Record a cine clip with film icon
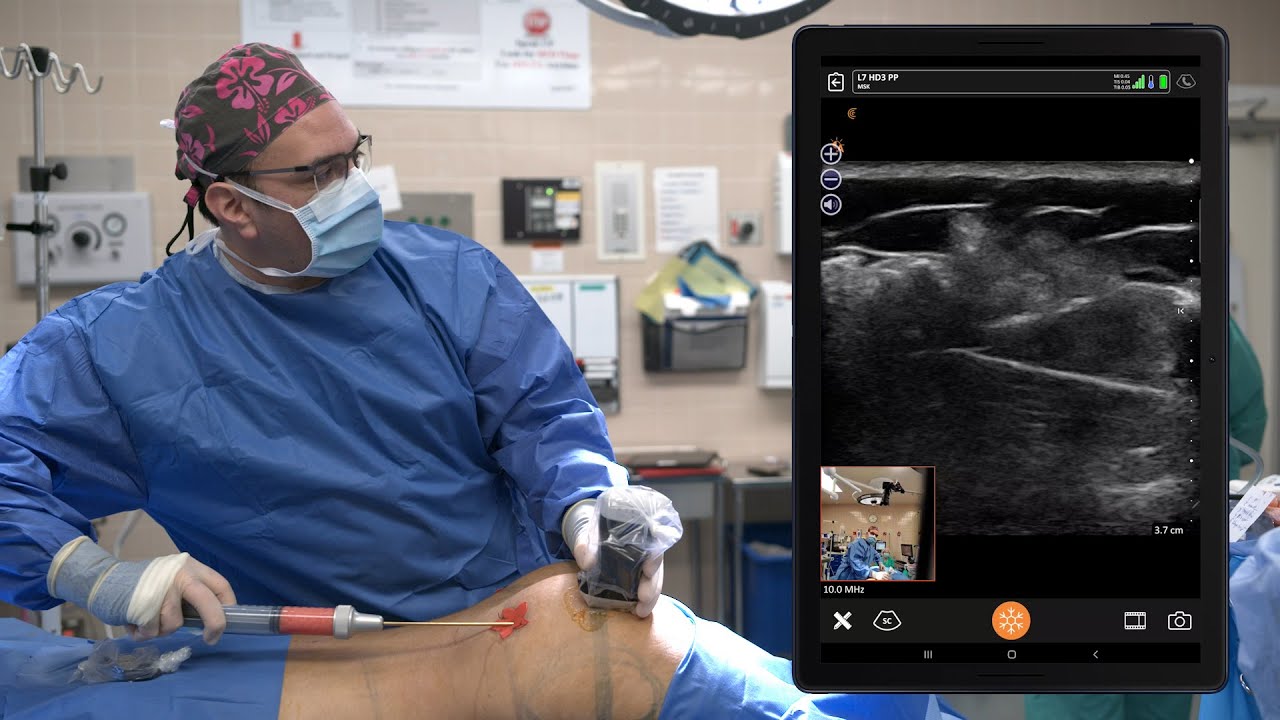Image resolution: width=1280 pixels, height=720 pixels. point(1135,621)
